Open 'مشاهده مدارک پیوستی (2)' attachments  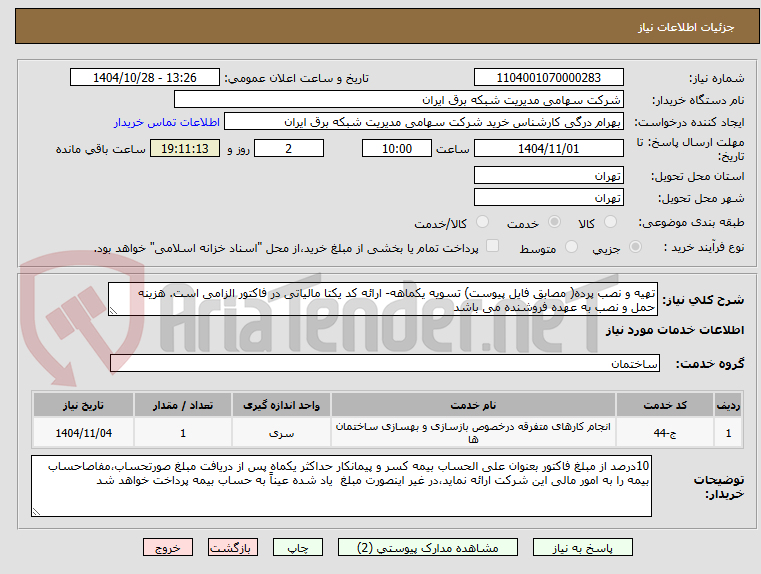point(428,547)
